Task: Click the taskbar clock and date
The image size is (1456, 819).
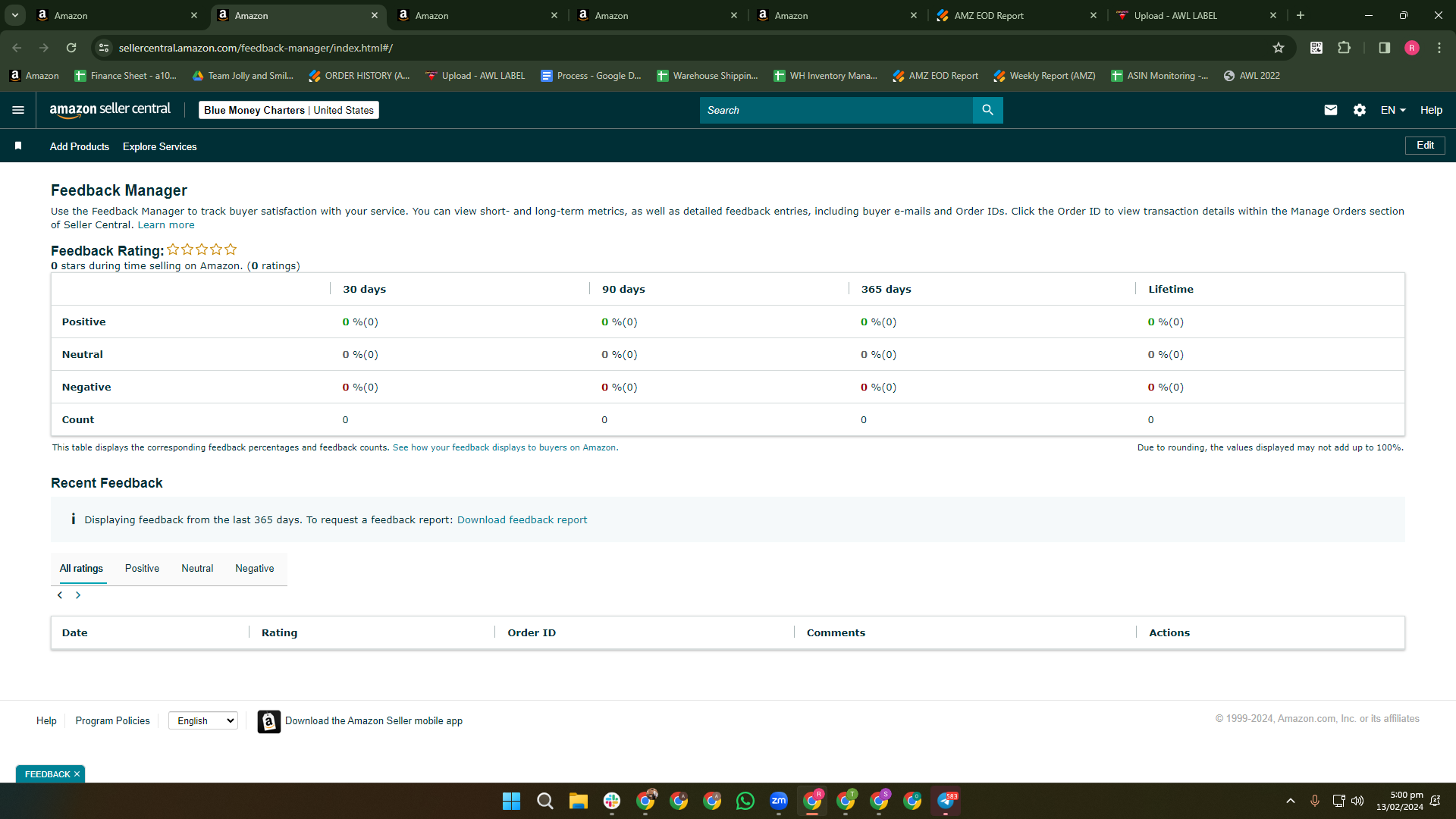Action: [x=1399, y=801]
